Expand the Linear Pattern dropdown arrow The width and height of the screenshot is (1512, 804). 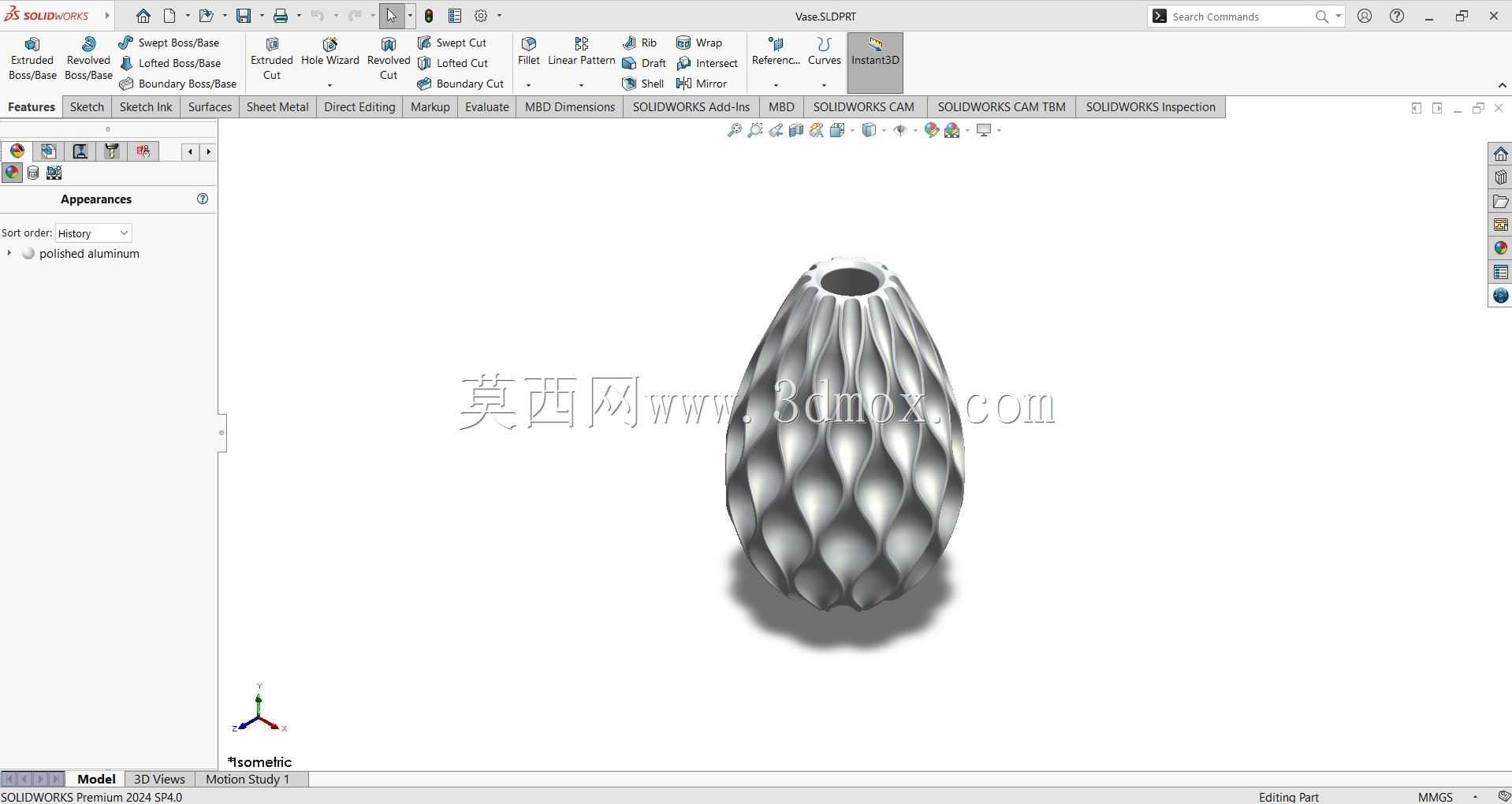[x=582, y=84]
